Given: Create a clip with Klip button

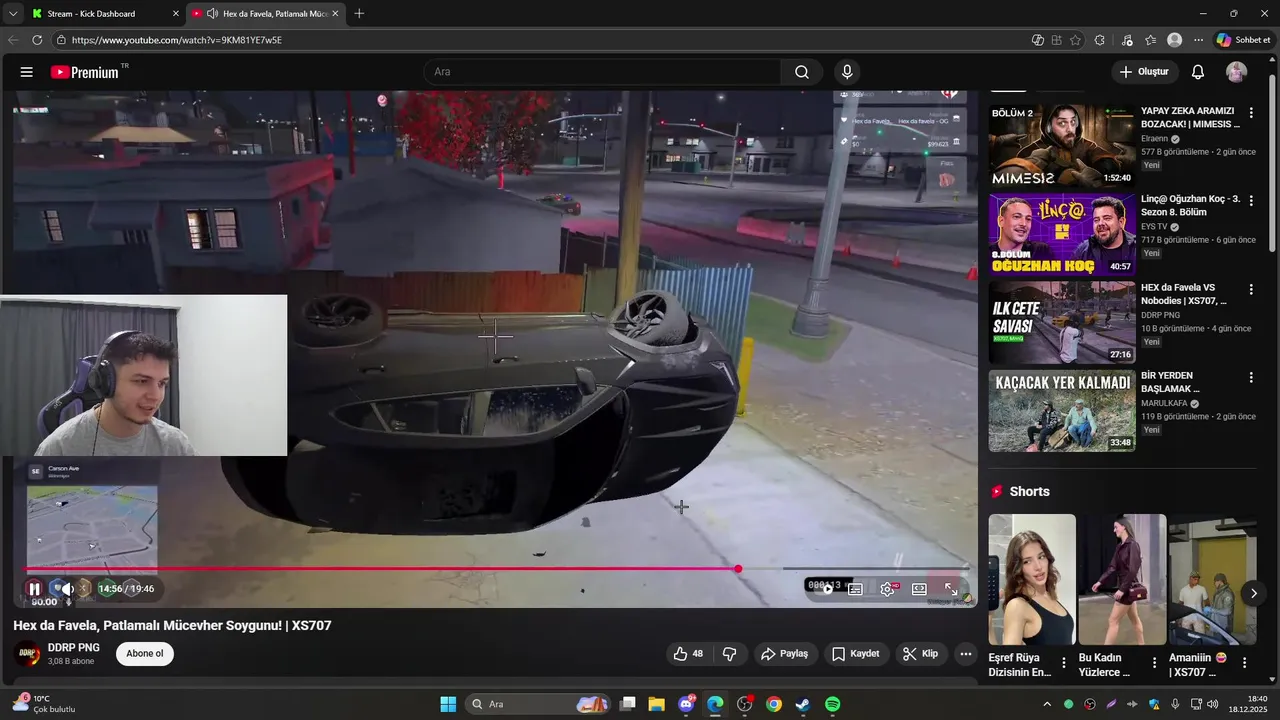Looking at the screenshot, I should (921, 654).
